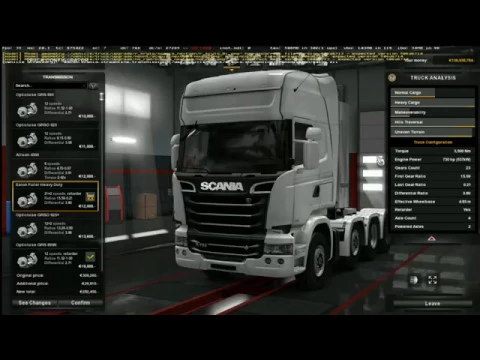Click the Hills Traversal rating bar
Screen dimensions: 480x360
[x=433, y=122]
